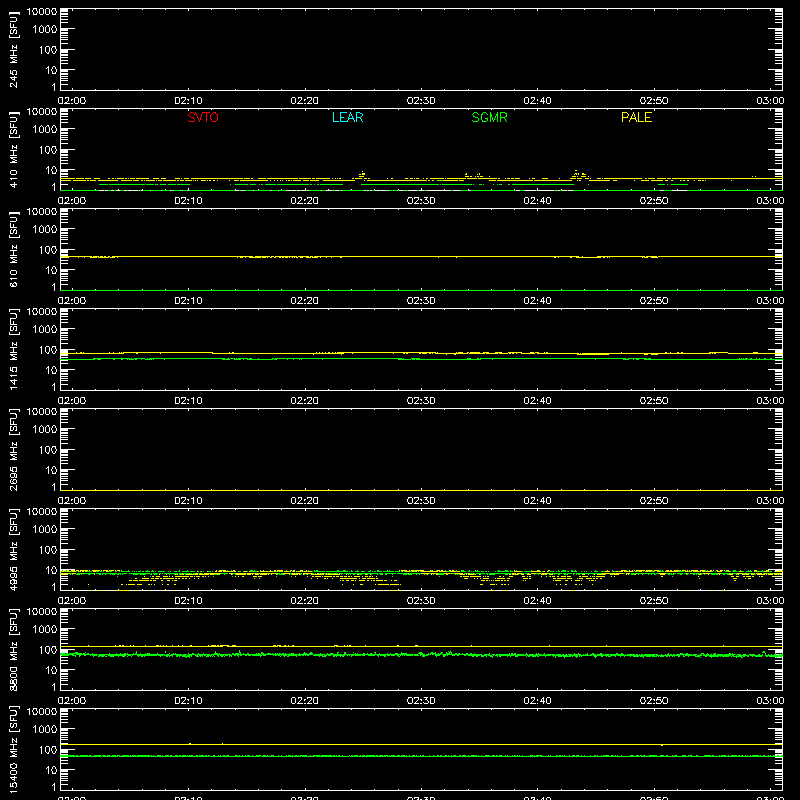This screenshot has width=800, height=800.
Task: Click 02:50 tick label below 4995 MHz plot
Action: click(654, 601)
